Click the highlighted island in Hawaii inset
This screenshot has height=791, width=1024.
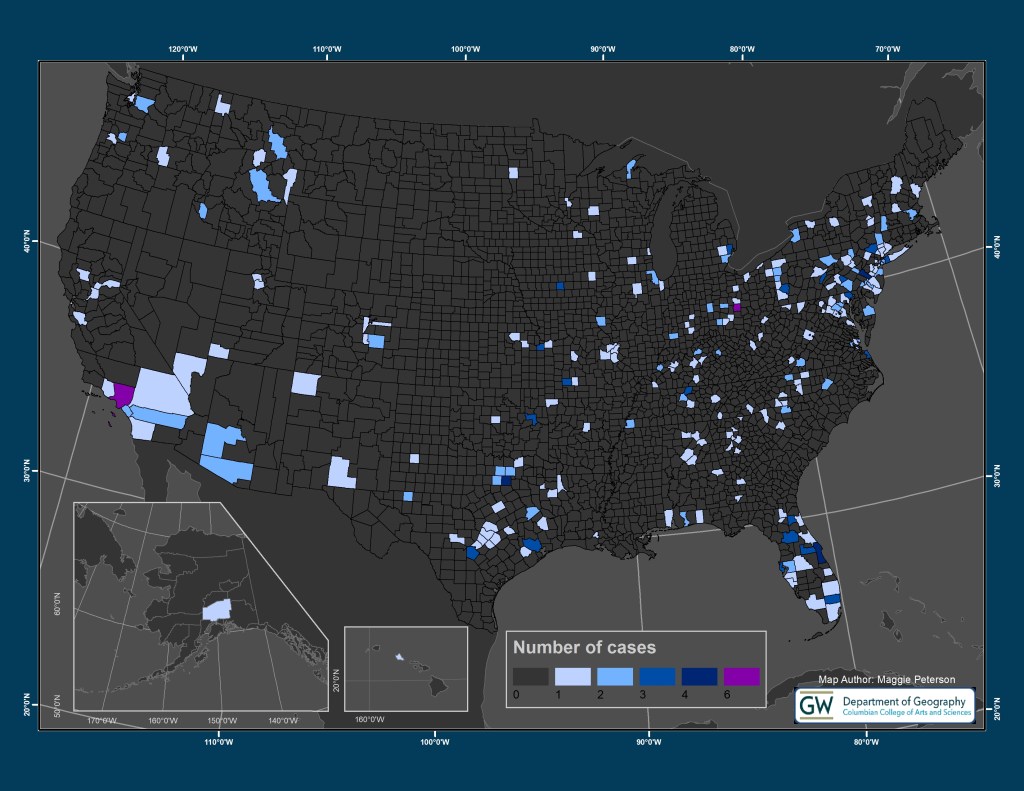(400, 657)
